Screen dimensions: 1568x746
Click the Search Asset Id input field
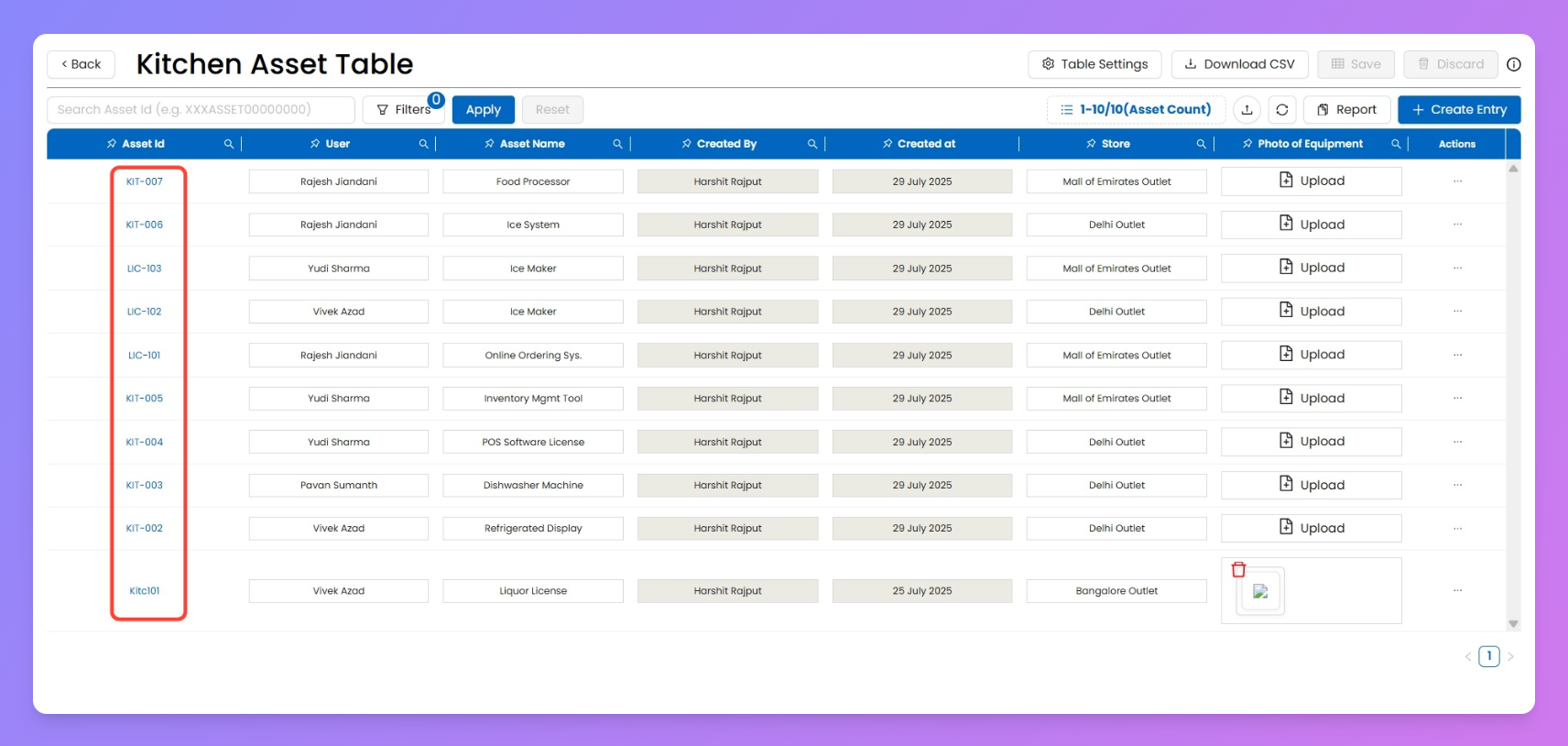(201, 110)
